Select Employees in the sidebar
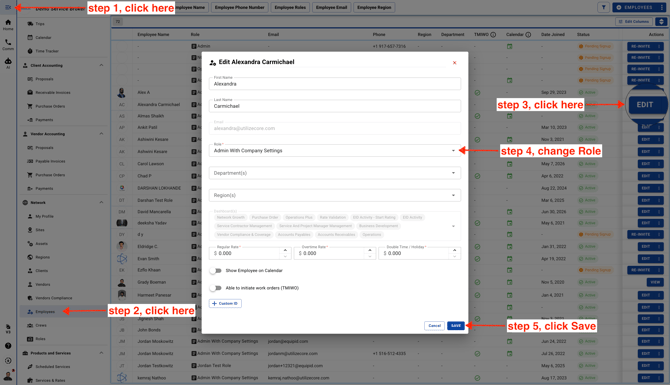This screenshot has height=385, width=670. coord(45,312)
